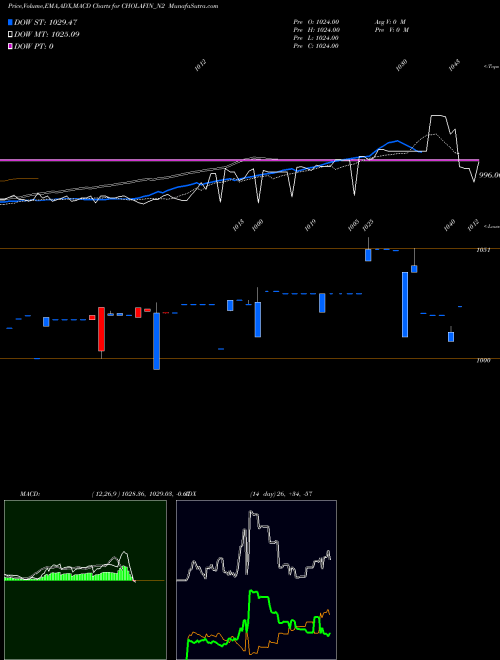500x660 pixels.
Task: Click the 1045 top value label
Action: click(x=454, y=65)
